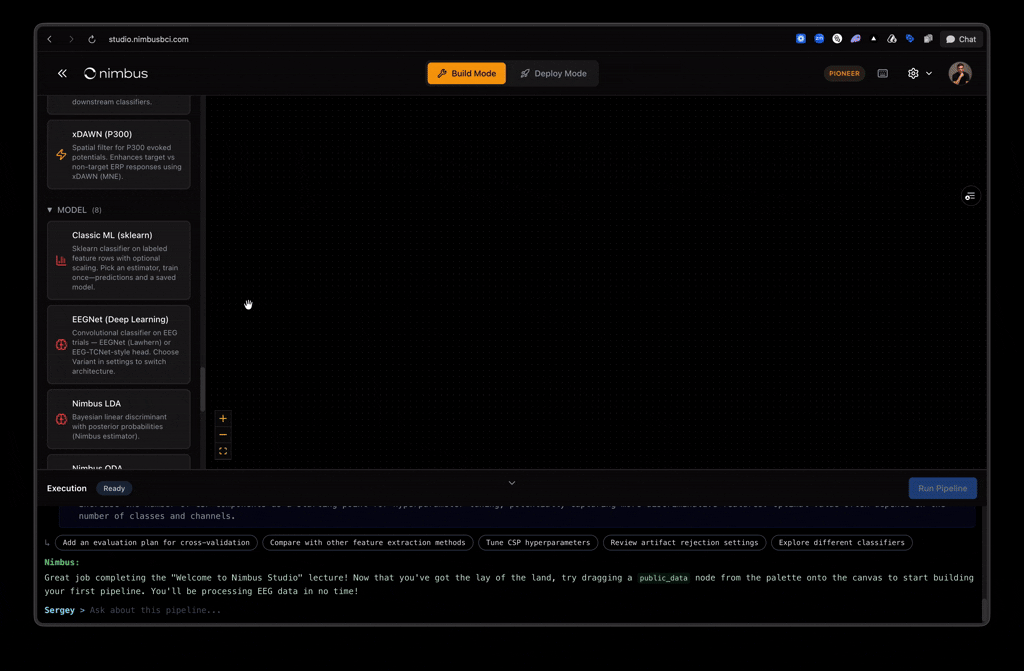Zoom out the canvas with minus button
The image size is (1024, 671).
click(x=223, y=434)
